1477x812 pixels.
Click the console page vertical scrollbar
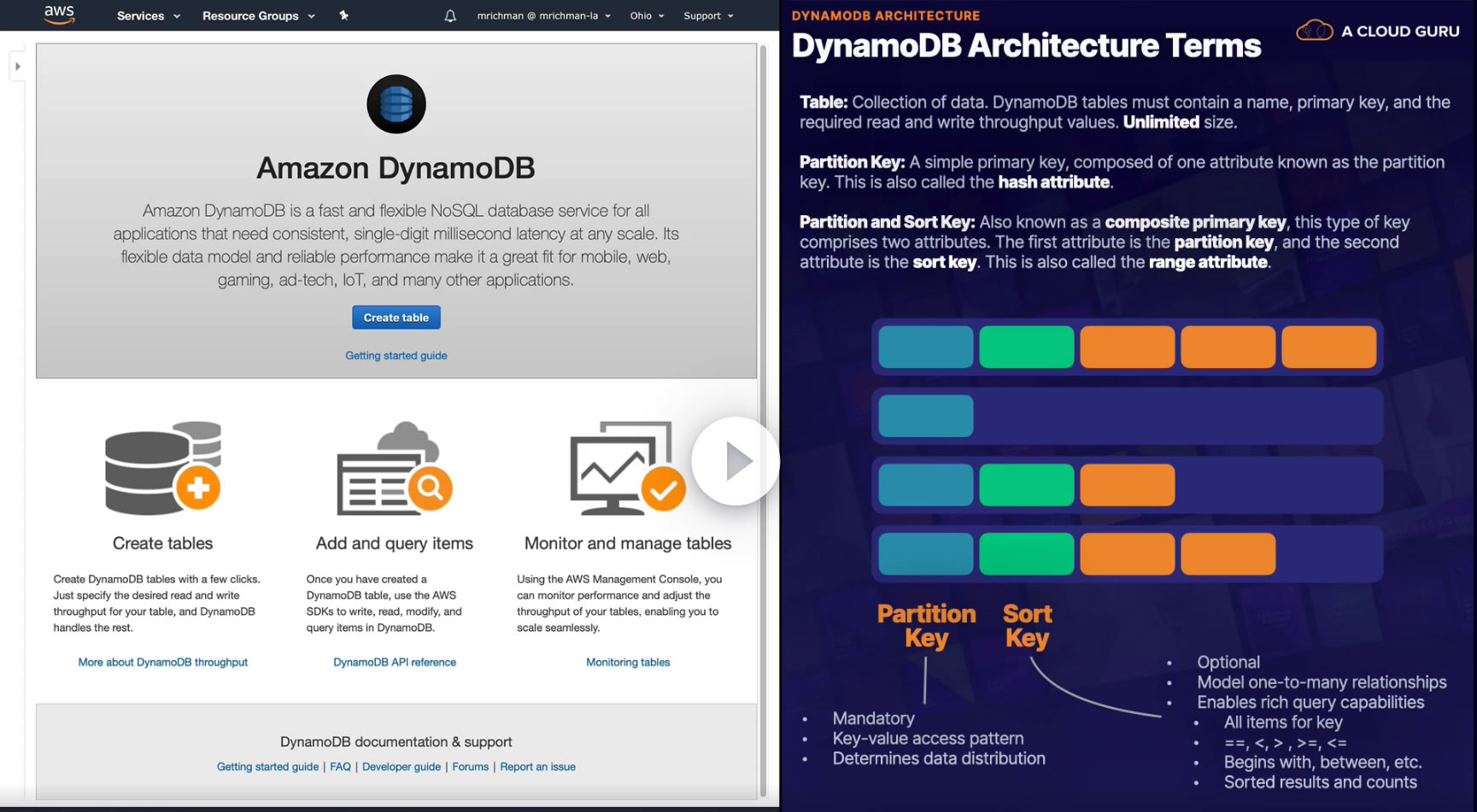(x=764, y=418)
